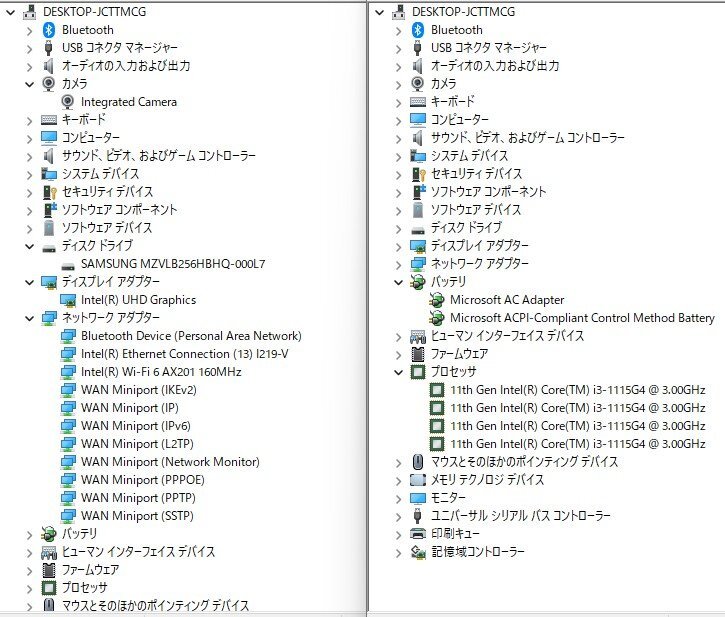
Task: Collapse the ディスク ドライブ category in left pane
Action: pyautogui.click(x=30, y=246)
